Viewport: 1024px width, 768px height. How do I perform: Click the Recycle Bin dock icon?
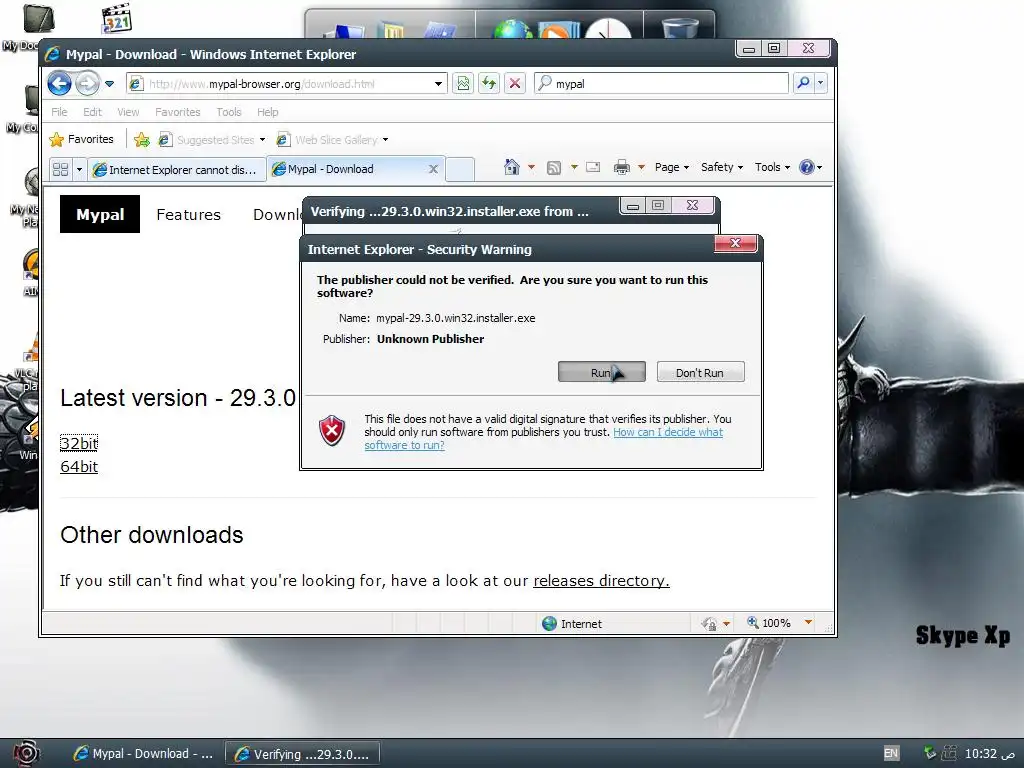click(680, 27)
